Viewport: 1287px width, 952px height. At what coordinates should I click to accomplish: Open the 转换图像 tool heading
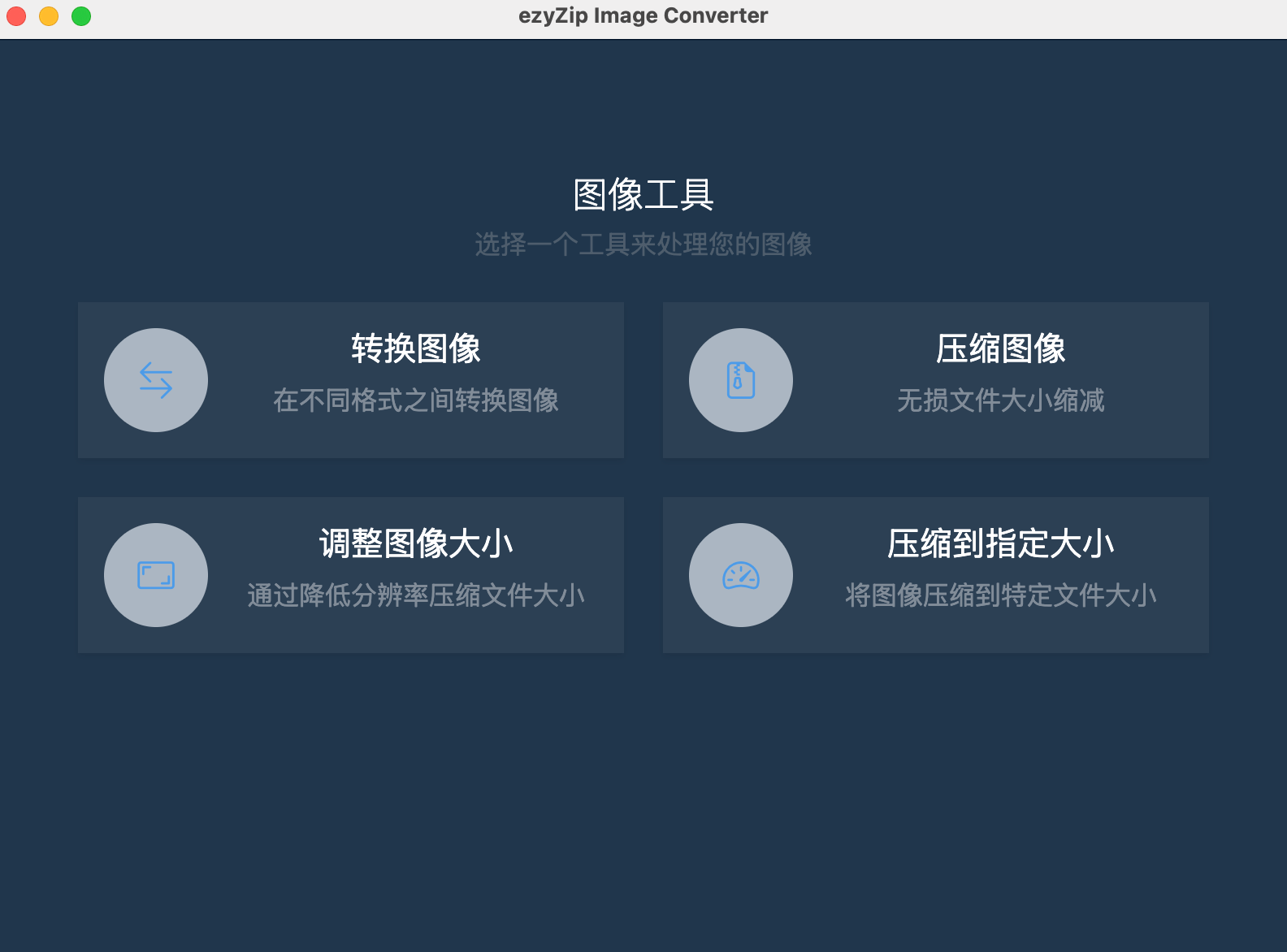(x=416, y=348)
